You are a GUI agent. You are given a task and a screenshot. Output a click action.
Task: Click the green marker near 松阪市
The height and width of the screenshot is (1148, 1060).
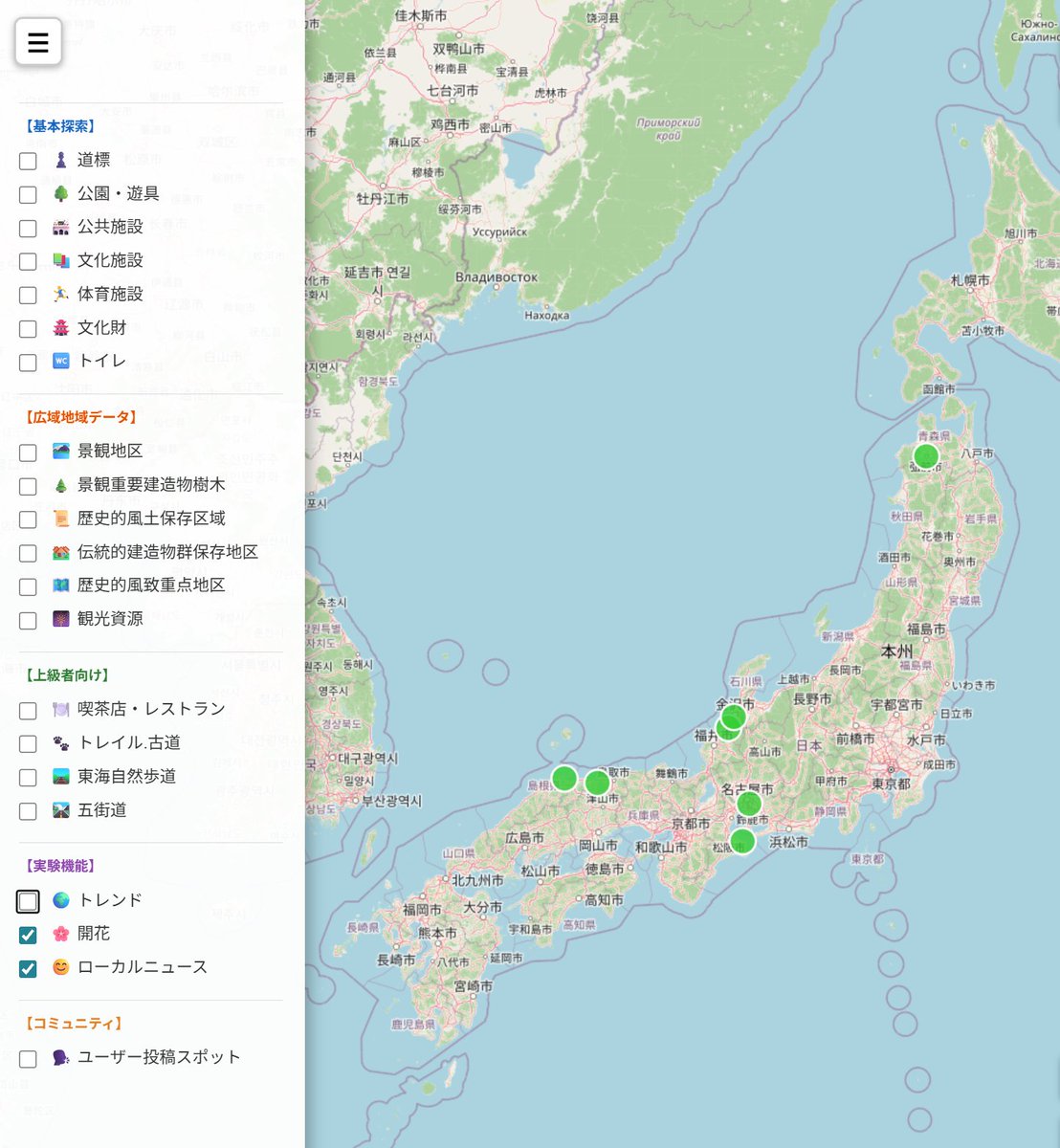tap(742, 841)
